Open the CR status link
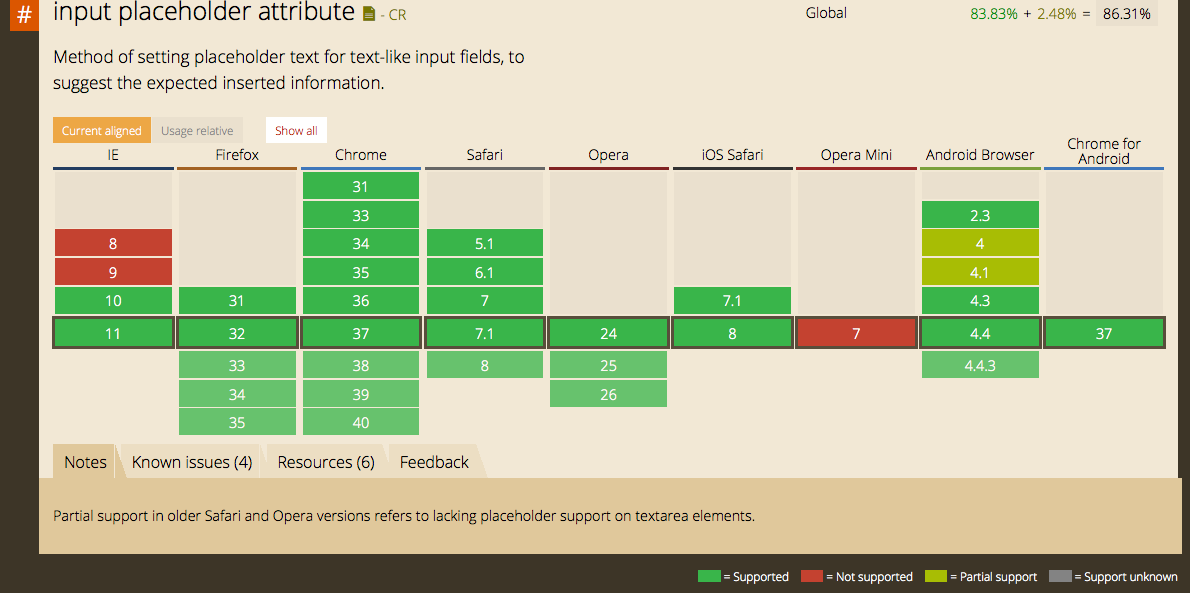The image size is (1190, 593). click(x=398, y=14)
